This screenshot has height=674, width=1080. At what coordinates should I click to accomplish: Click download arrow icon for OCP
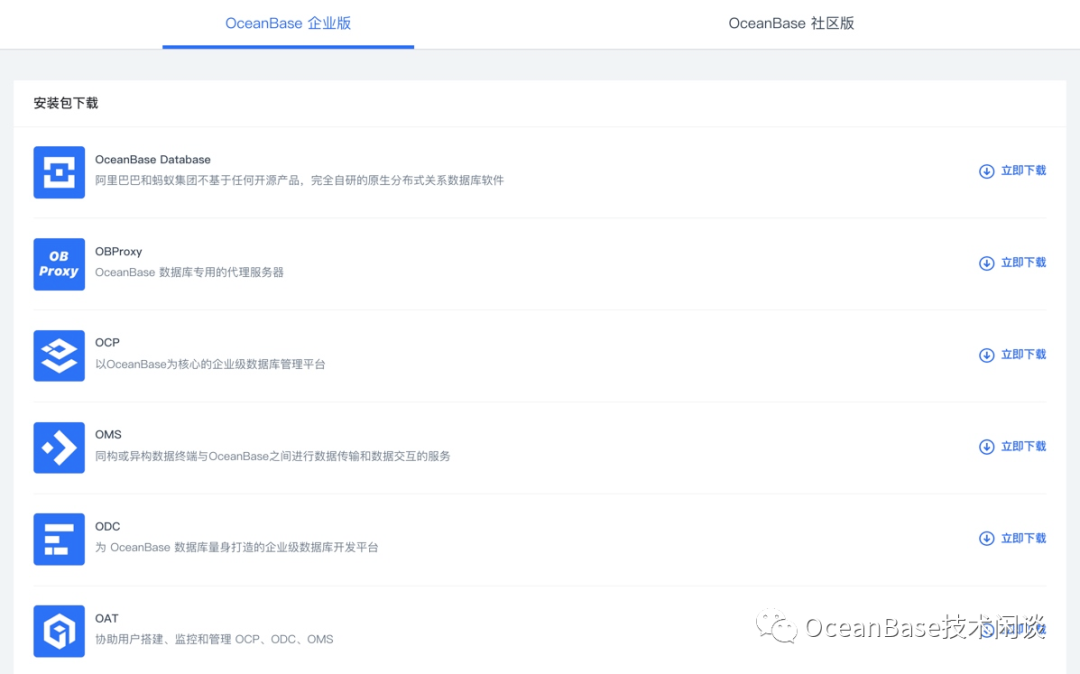(x=986, y=355)
